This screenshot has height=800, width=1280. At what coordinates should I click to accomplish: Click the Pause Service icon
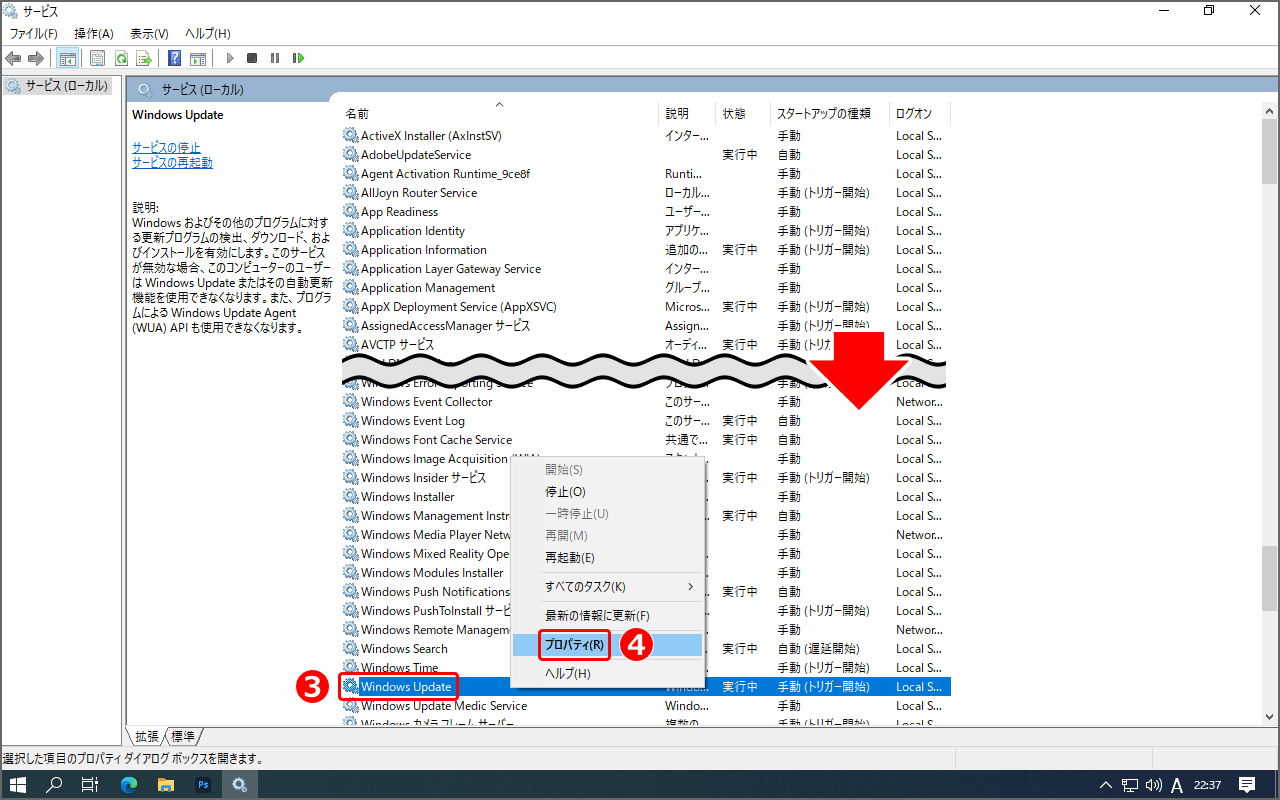[x=275, y=58]
